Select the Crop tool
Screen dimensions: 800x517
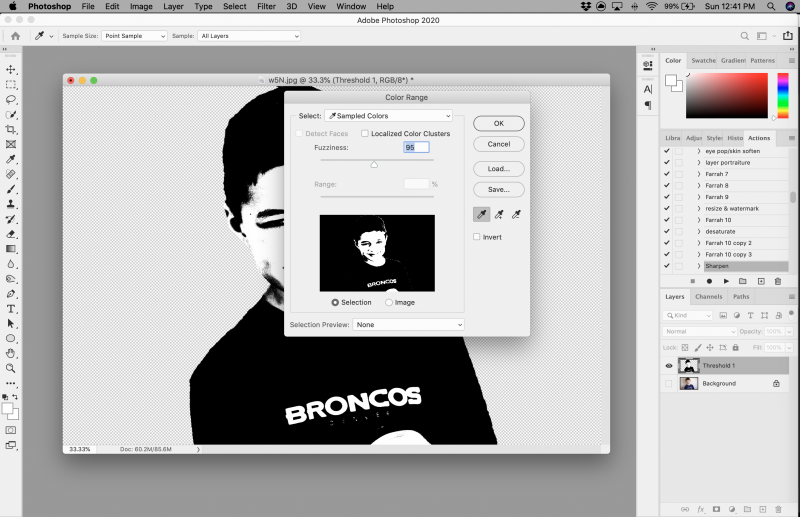pos(11,130)
